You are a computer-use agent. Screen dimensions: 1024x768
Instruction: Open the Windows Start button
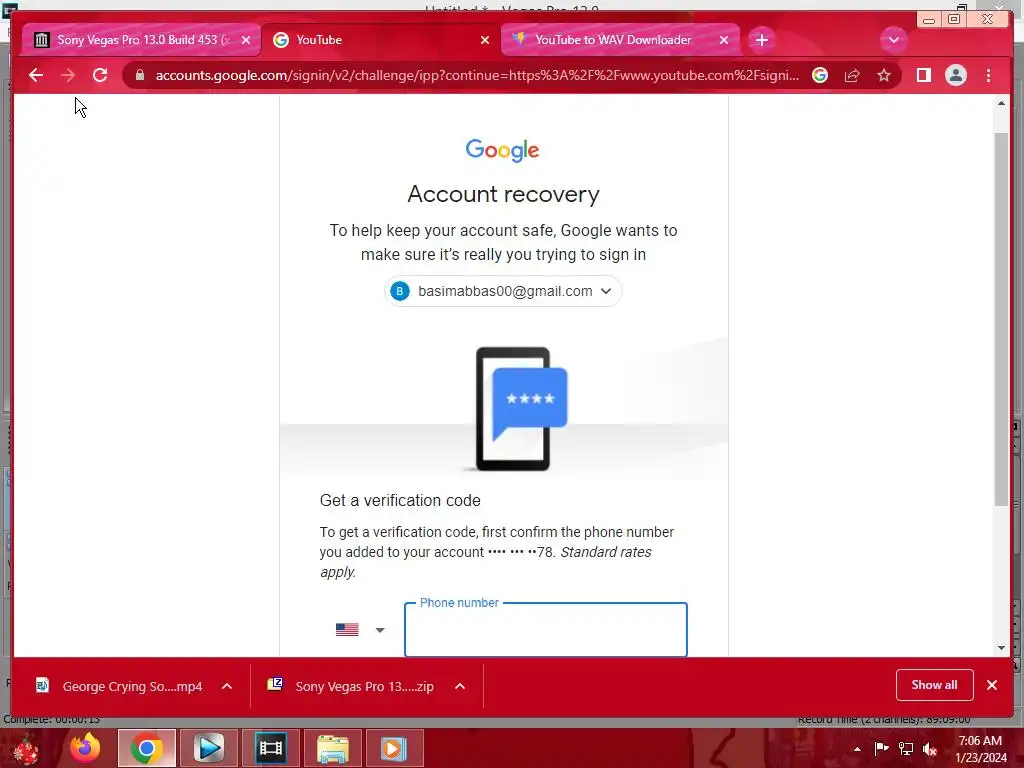[x=27, y=748]
